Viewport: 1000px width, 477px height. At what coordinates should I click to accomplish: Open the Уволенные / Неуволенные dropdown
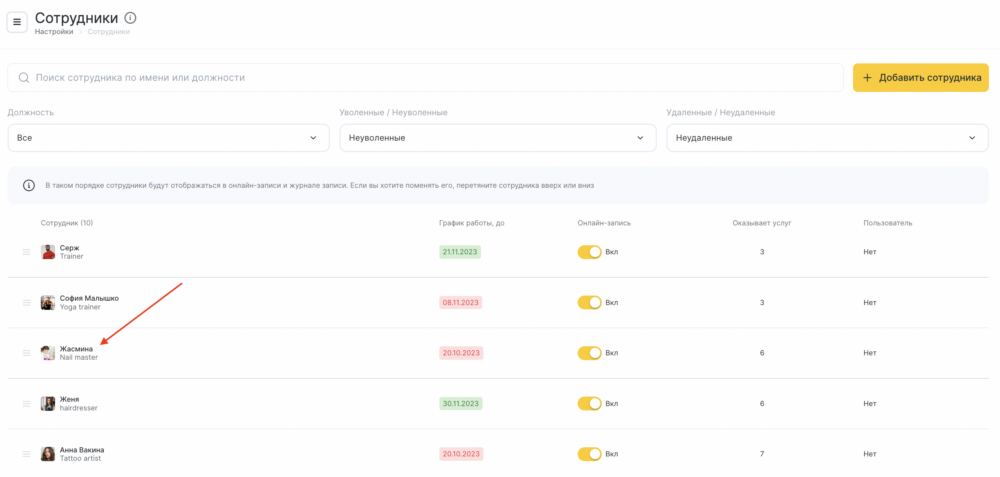pyautogui.click(x=497, y=138)
